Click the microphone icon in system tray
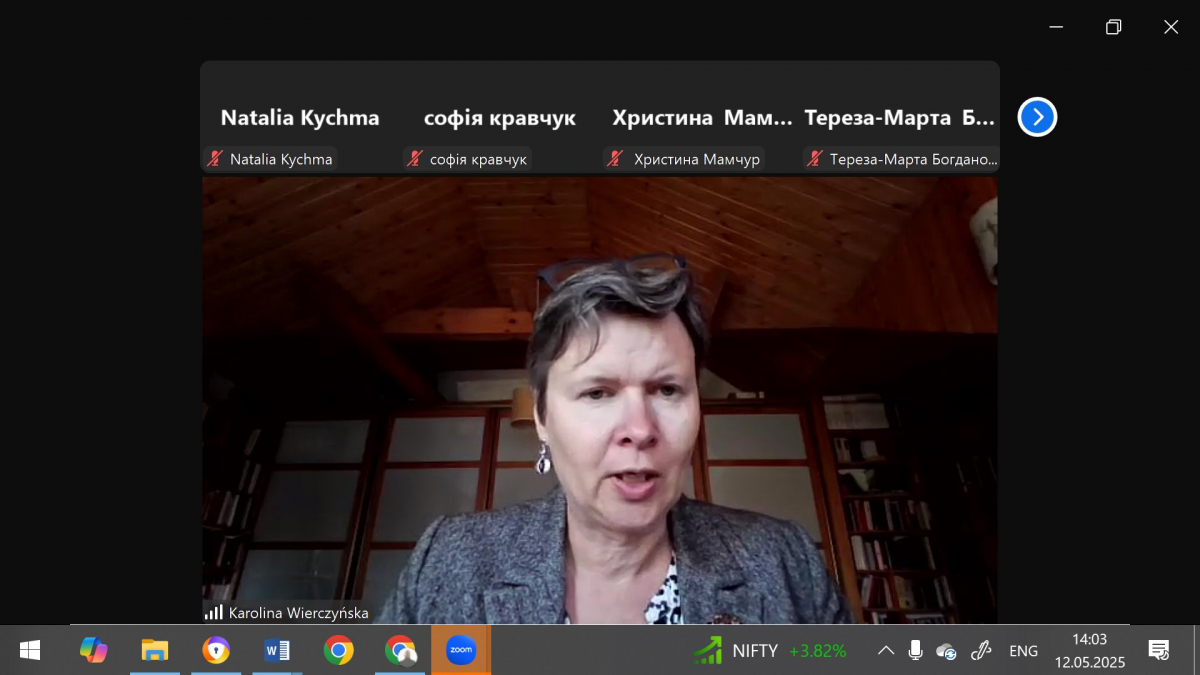 (x=915, y=651)
